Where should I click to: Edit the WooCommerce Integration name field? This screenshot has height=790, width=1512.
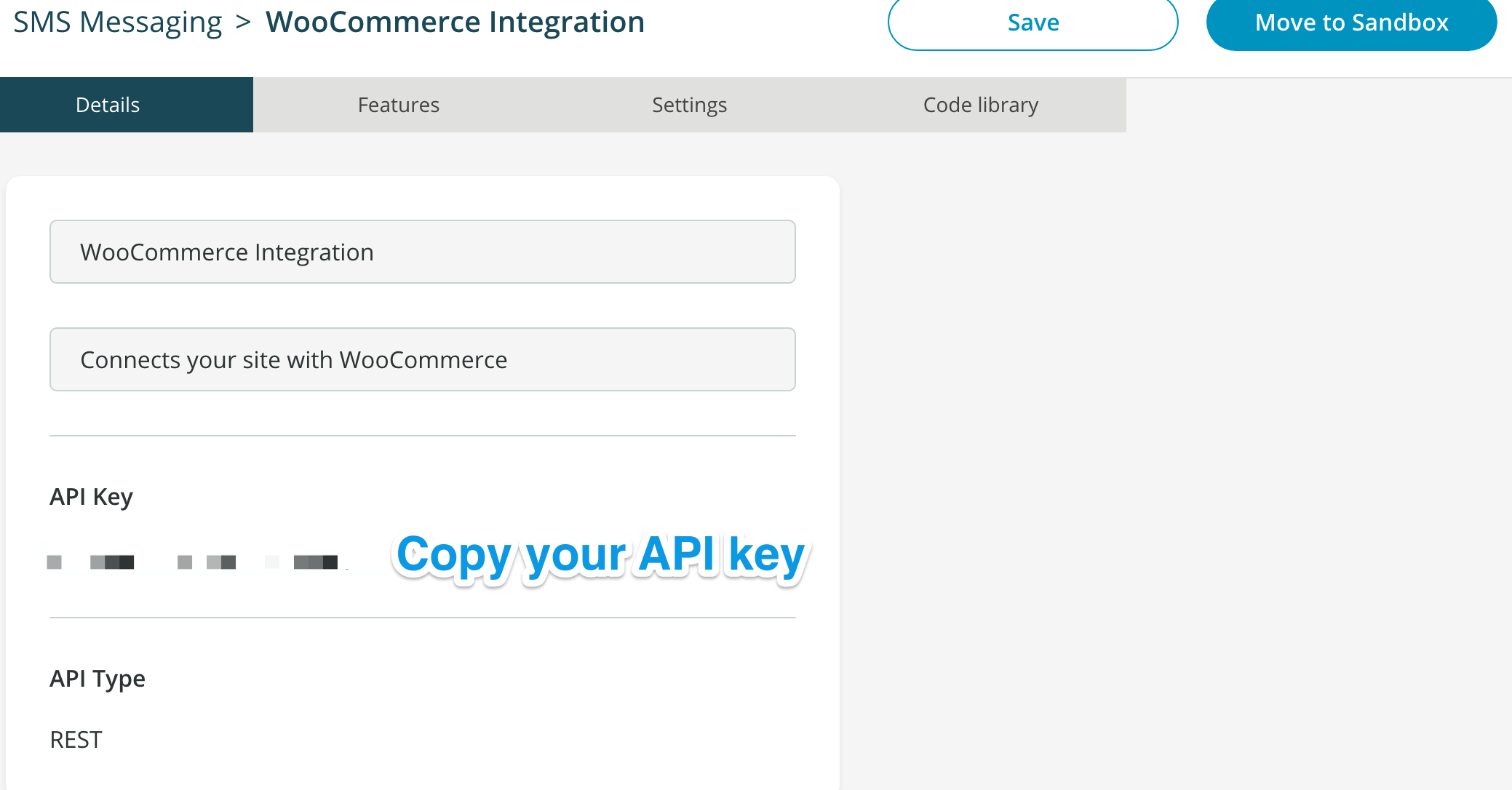[423, 252]
